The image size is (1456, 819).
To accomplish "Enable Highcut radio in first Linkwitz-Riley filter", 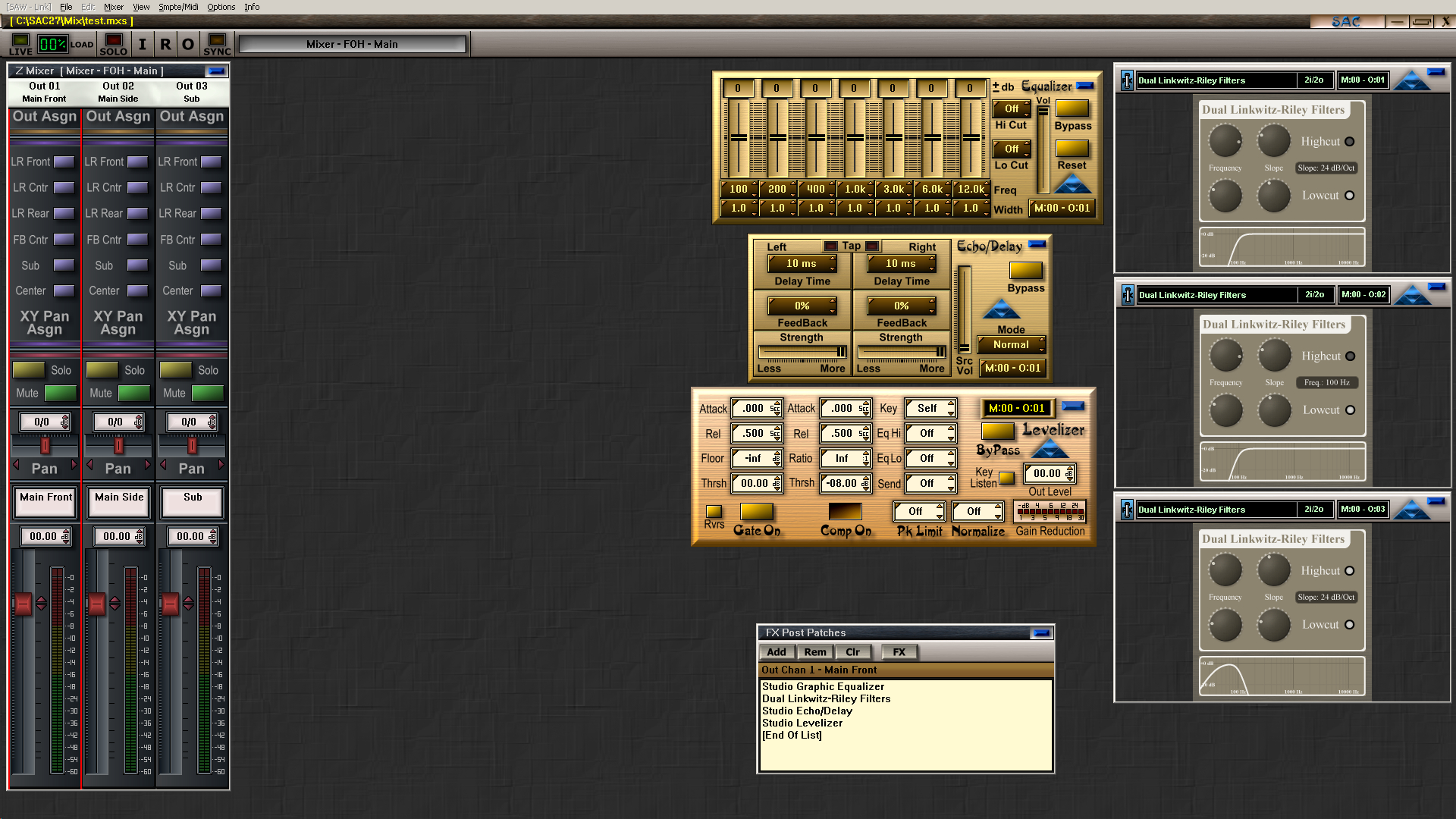I will tap(1349, 142).
